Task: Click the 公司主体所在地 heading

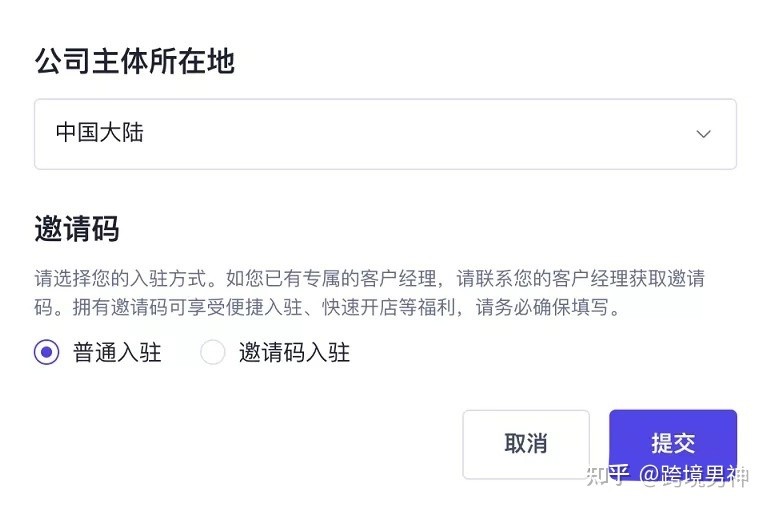Action: pyautogui.click(x=135, y=62)
